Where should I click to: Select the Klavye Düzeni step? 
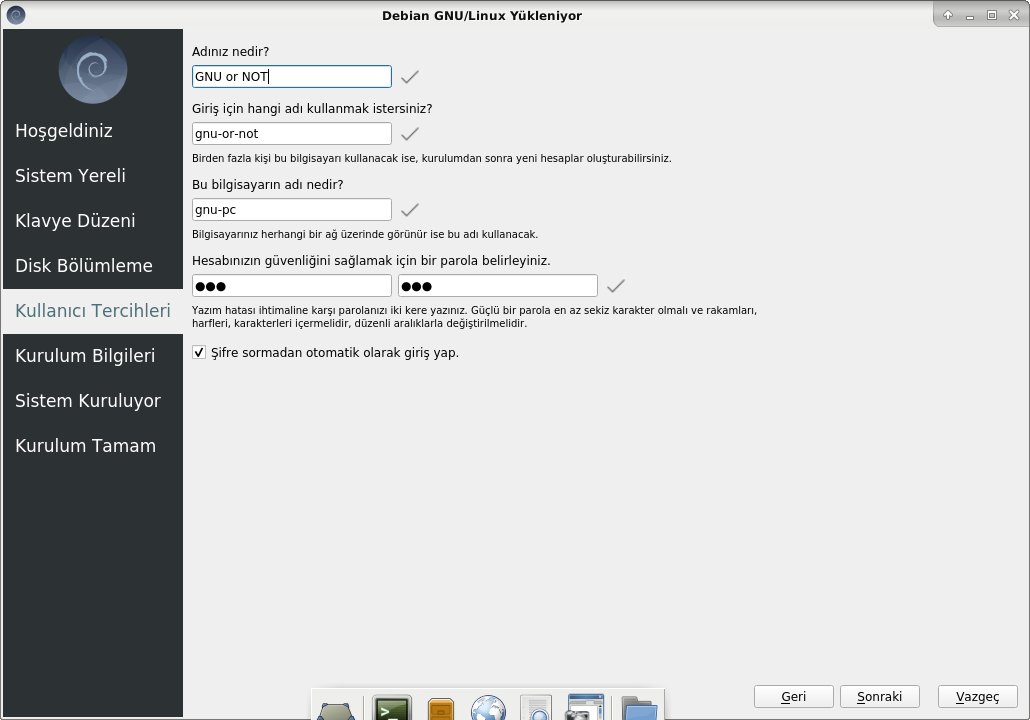75,221
